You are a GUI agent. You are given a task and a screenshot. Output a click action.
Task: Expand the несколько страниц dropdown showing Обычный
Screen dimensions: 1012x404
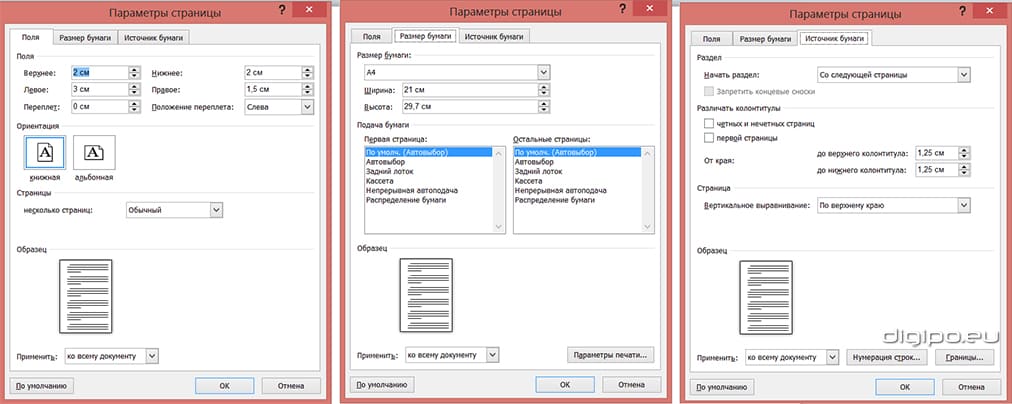(216, 210)
